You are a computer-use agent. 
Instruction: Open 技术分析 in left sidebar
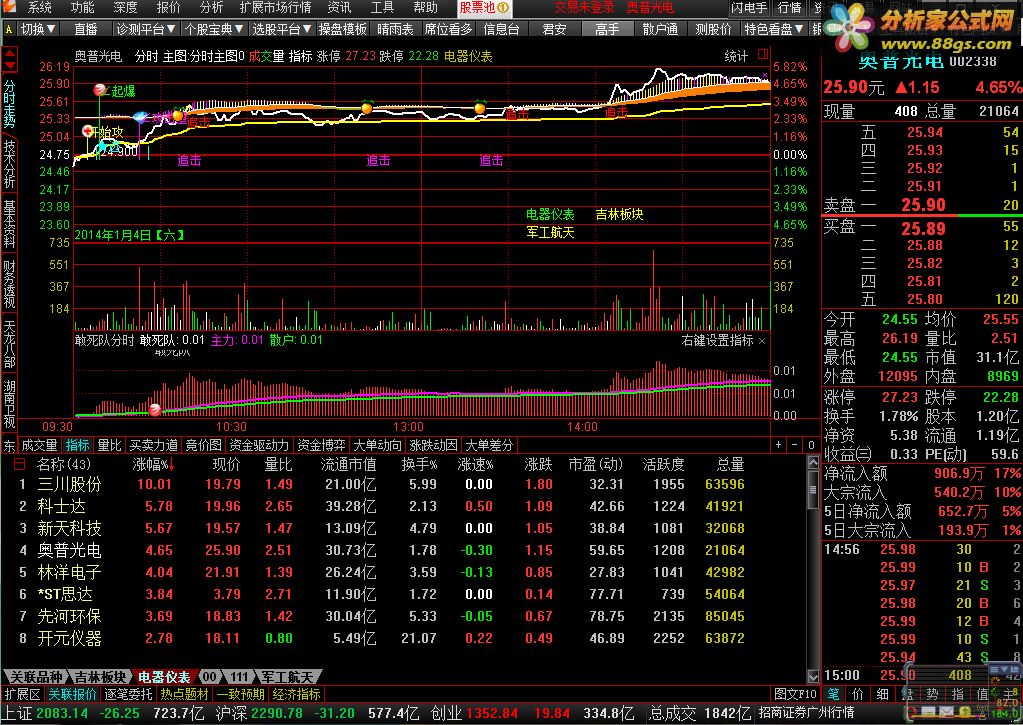9,164
